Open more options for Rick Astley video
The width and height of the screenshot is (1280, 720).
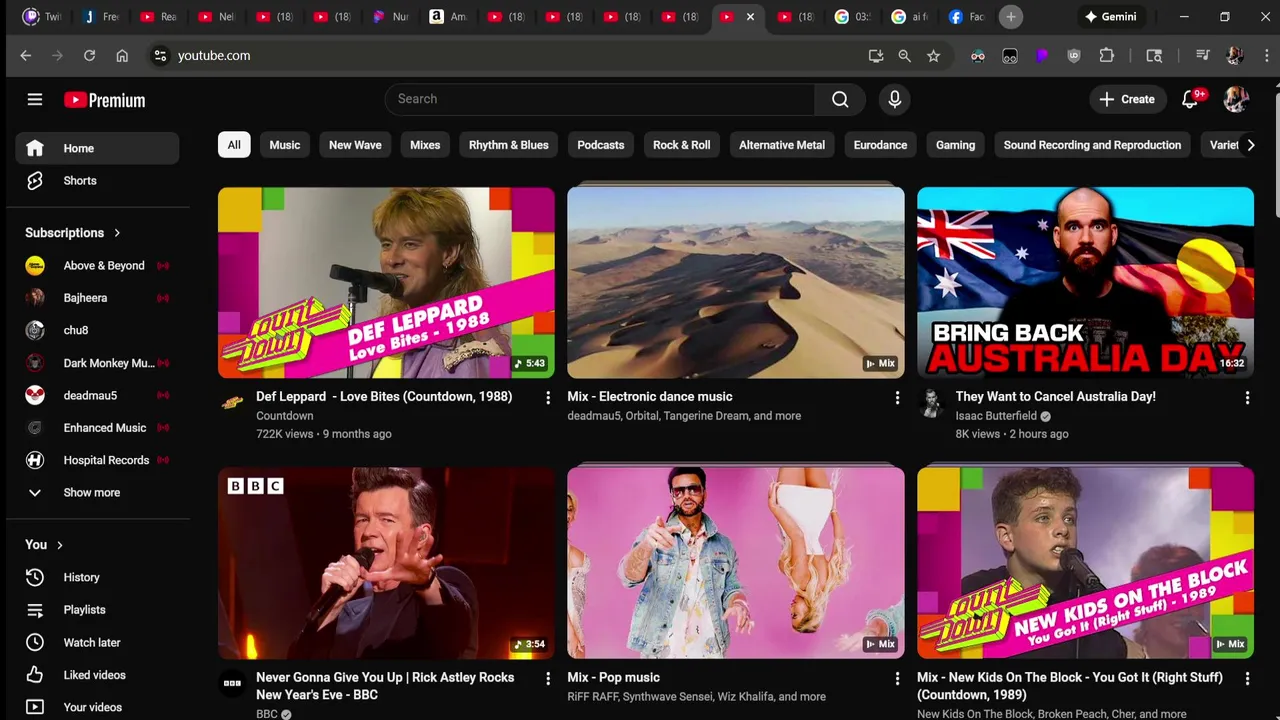pos(547,679)
